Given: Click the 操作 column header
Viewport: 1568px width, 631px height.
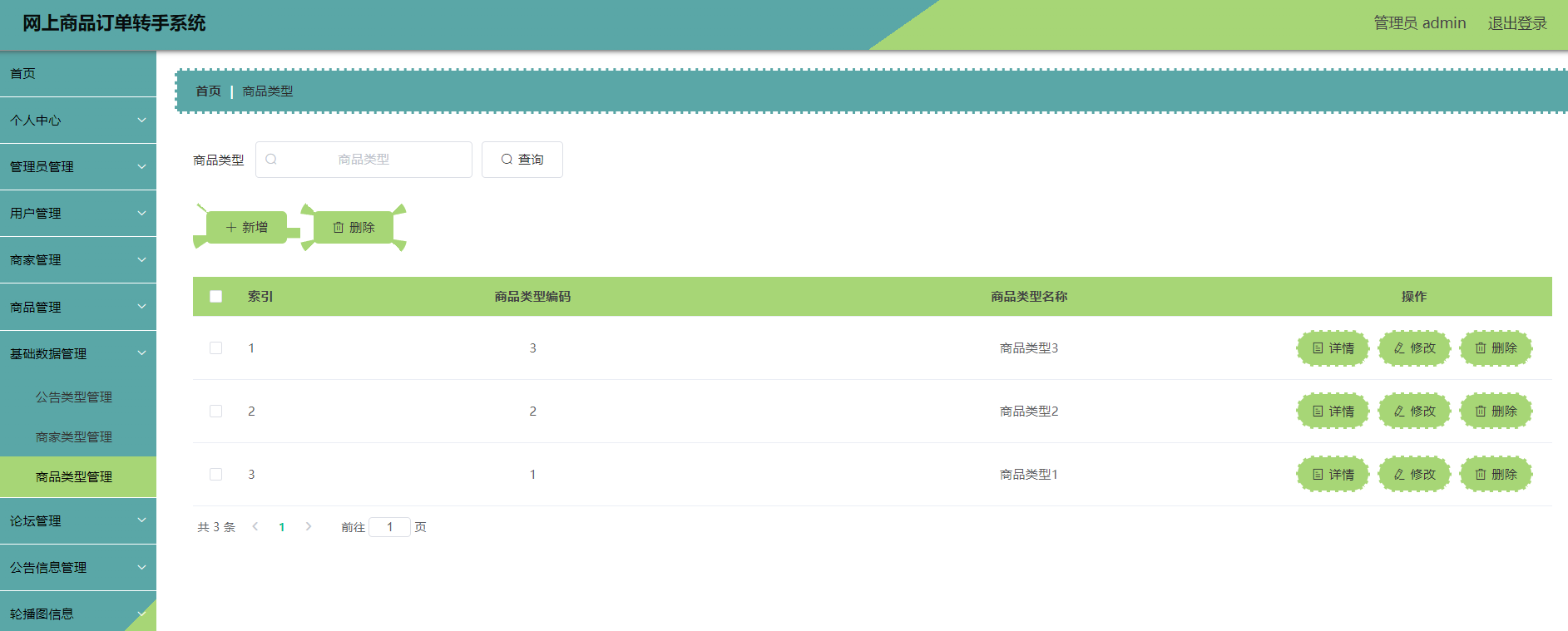Looking at the screenshot, I should click(x=1414, y=297).
